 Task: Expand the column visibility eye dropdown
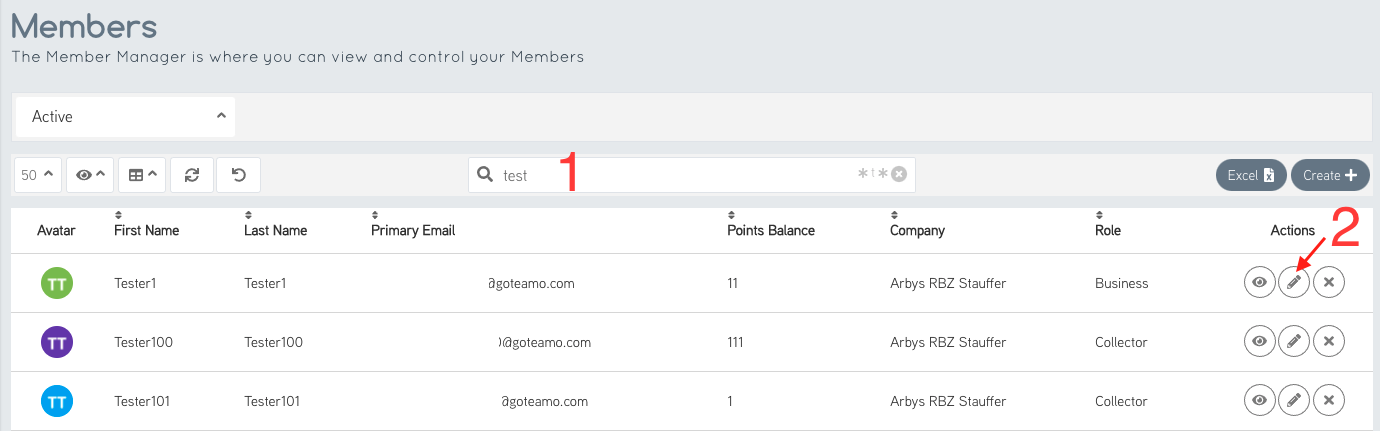90,175
